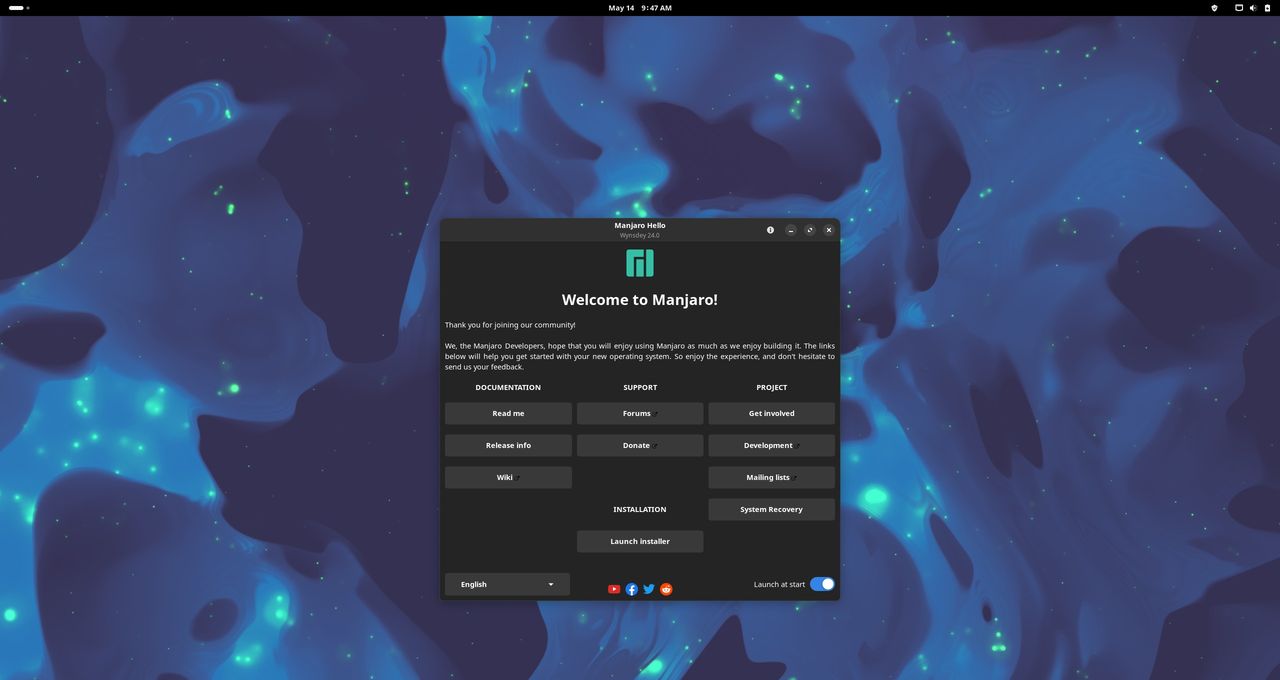The width and height of the screenshot is (1280, 680).
Task: Click the Reddit icon
Action: pos(665,589)
